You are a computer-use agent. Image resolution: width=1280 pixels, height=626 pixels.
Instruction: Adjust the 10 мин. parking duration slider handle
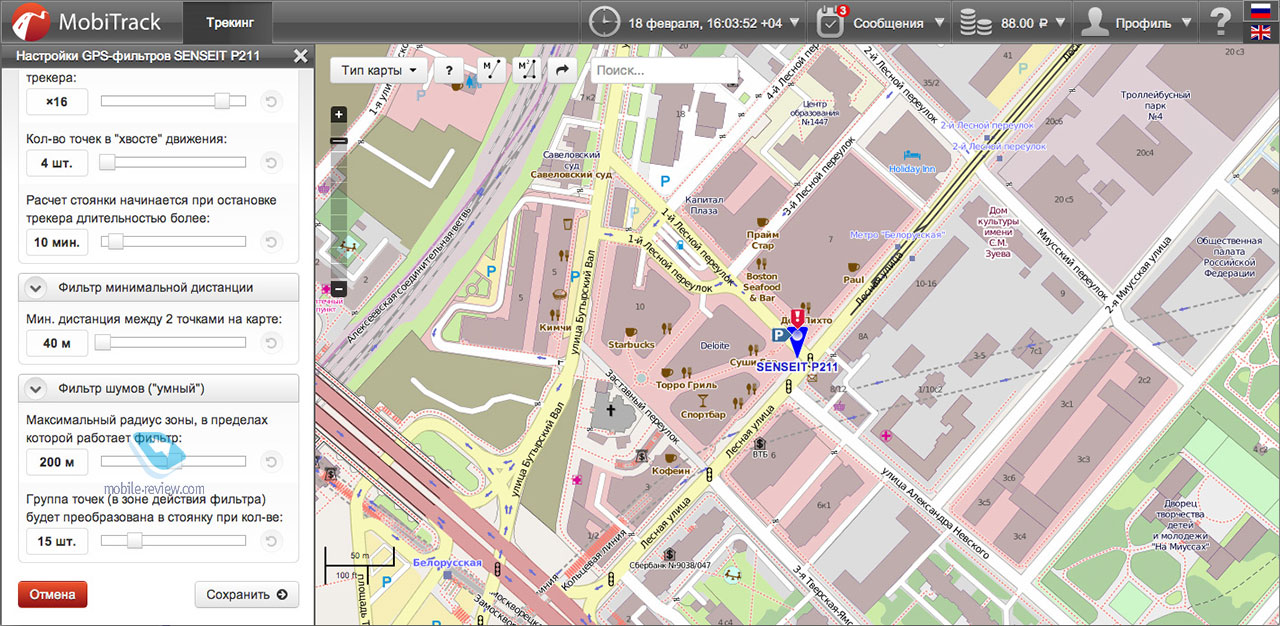click(115, 242)
